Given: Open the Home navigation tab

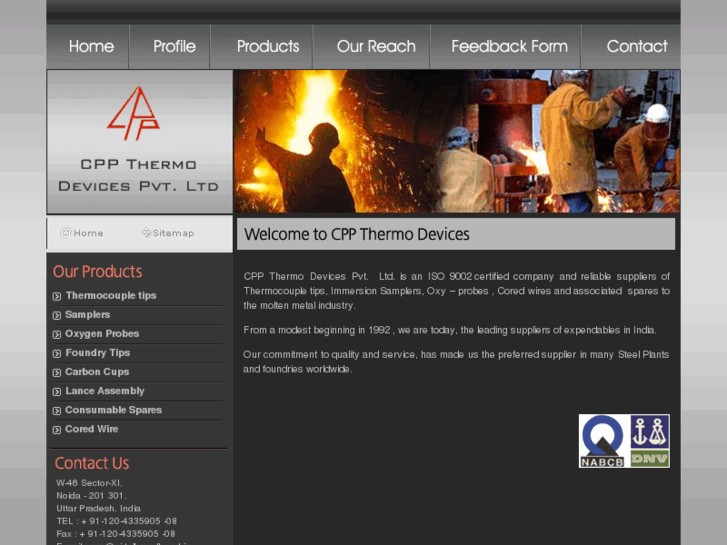Looking at the screenshot, I should click(x=91, y=46).
